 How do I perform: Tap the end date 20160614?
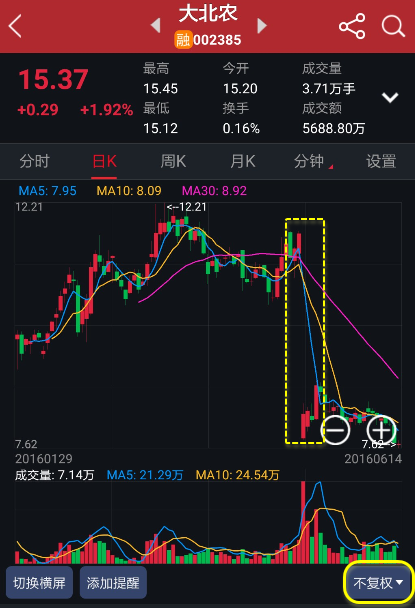click(x=373, y=459)
